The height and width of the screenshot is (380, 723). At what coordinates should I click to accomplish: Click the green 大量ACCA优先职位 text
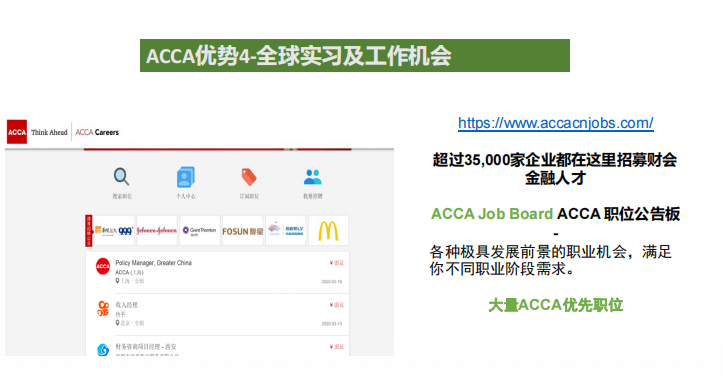pyautogui.click(x=556, y=305)
